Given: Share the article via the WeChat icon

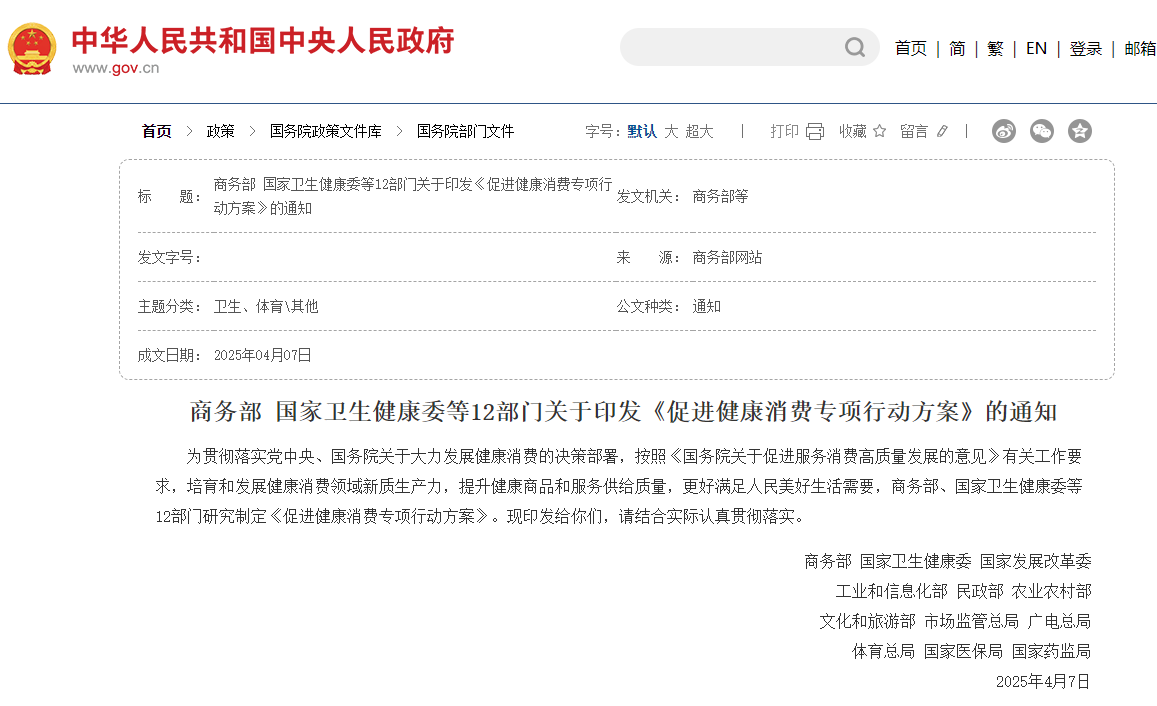Looking at the screenshot, I should click(1041, 131).
